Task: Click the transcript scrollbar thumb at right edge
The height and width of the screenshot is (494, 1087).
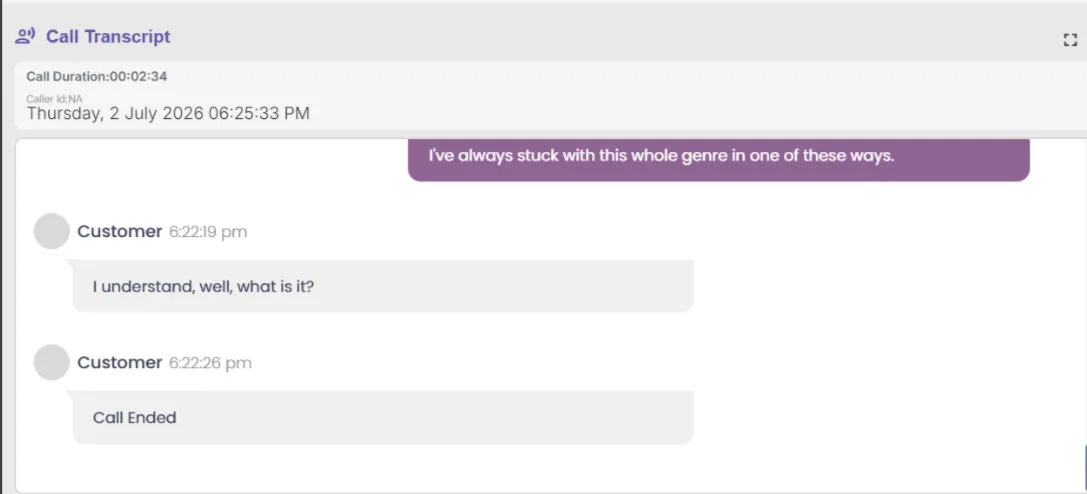Action: coord(1084,468)
